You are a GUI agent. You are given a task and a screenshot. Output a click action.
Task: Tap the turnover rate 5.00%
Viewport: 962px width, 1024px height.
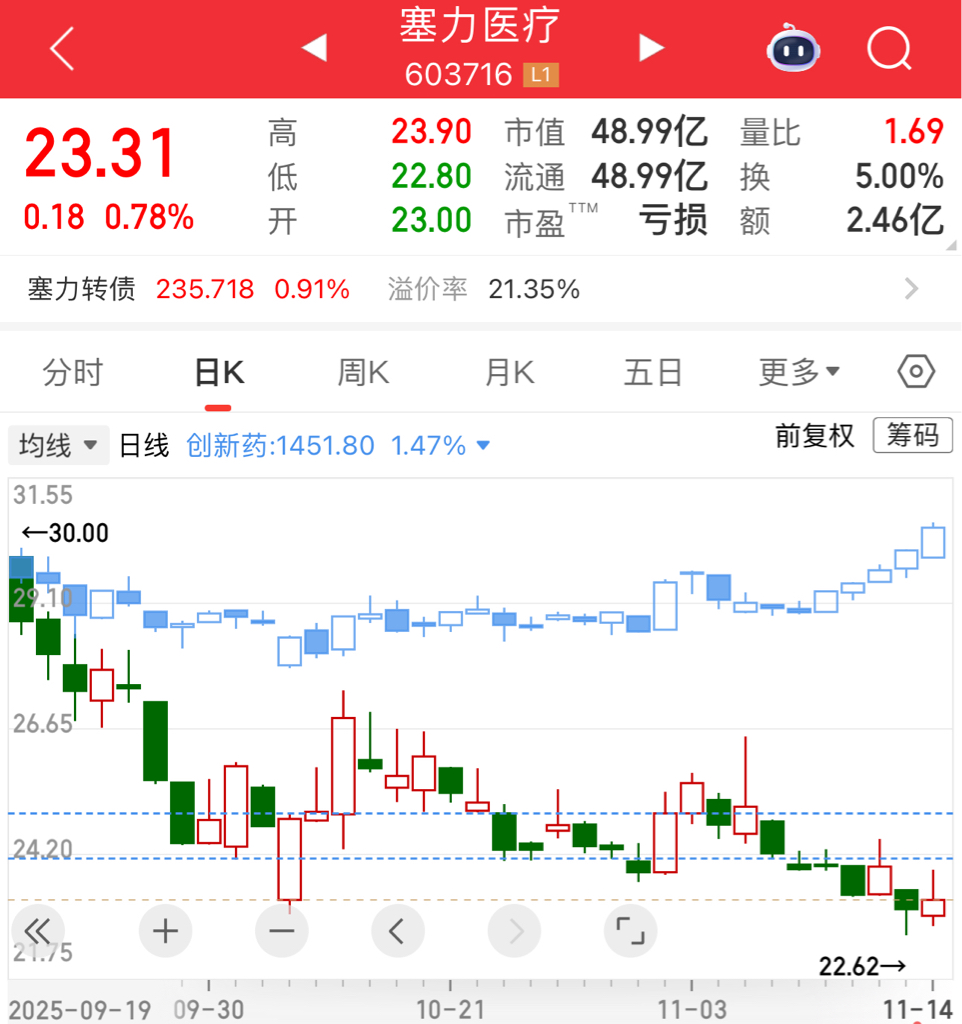pyautogui.click(x=899, y=176)
